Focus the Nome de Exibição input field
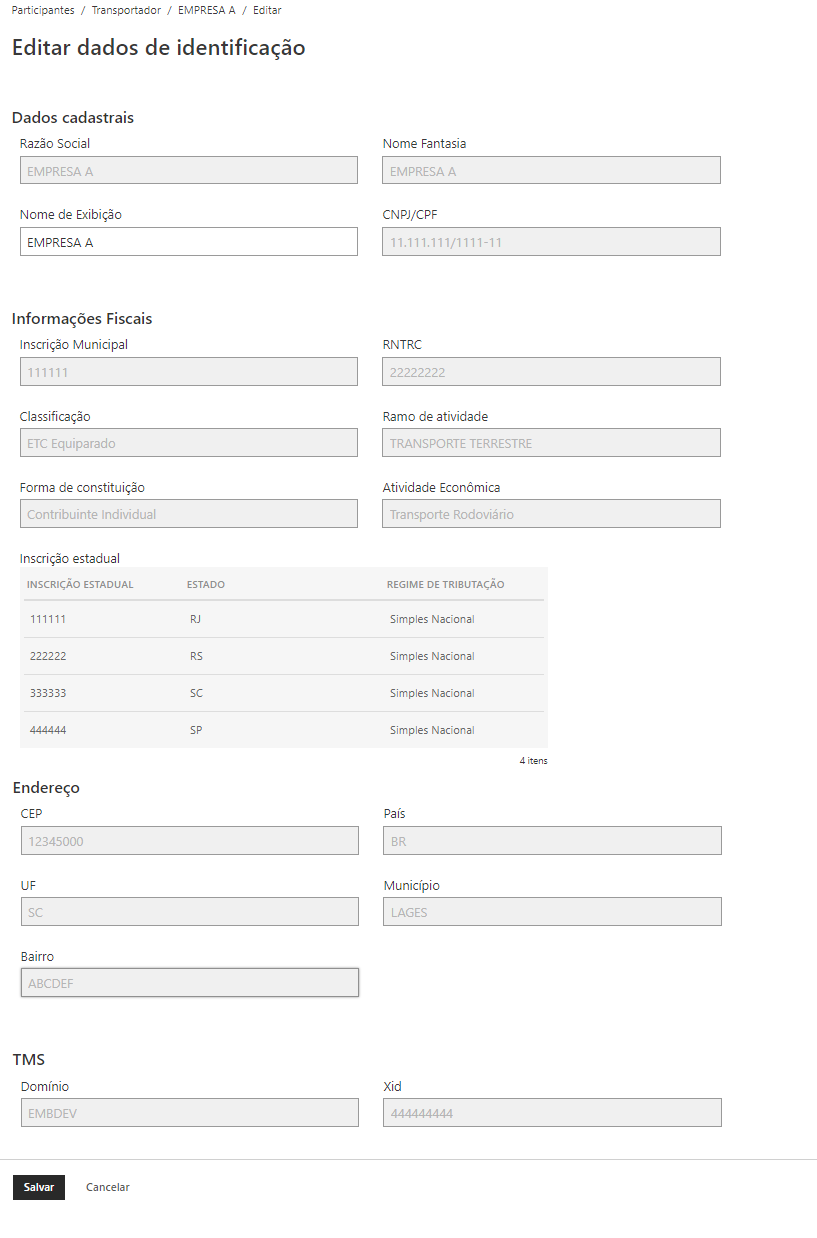The width and height of the screenshot is (817, 1238). [189, 242]
